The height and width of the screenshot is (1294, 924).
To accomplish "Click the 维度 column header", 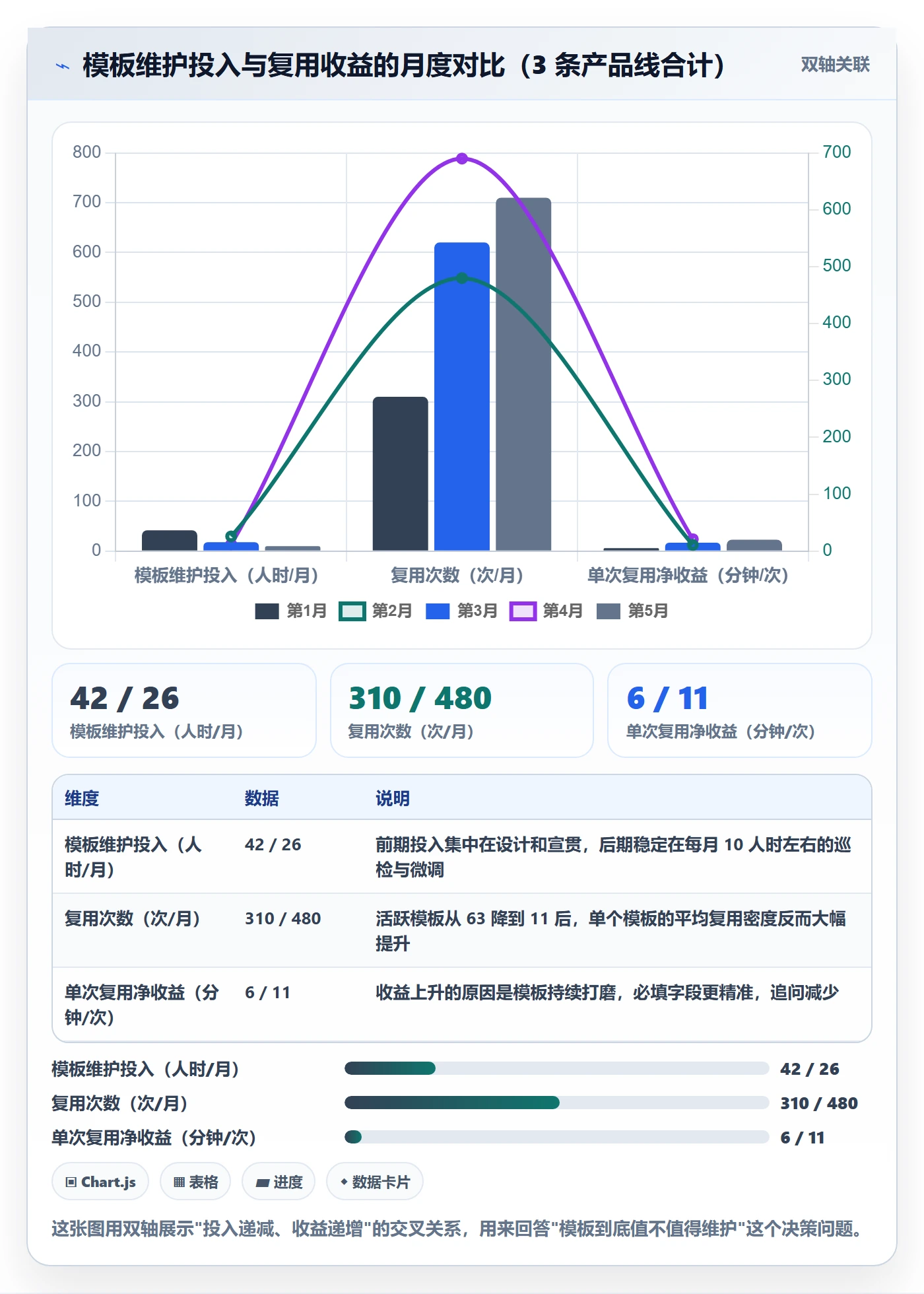I will click(82, 798).
